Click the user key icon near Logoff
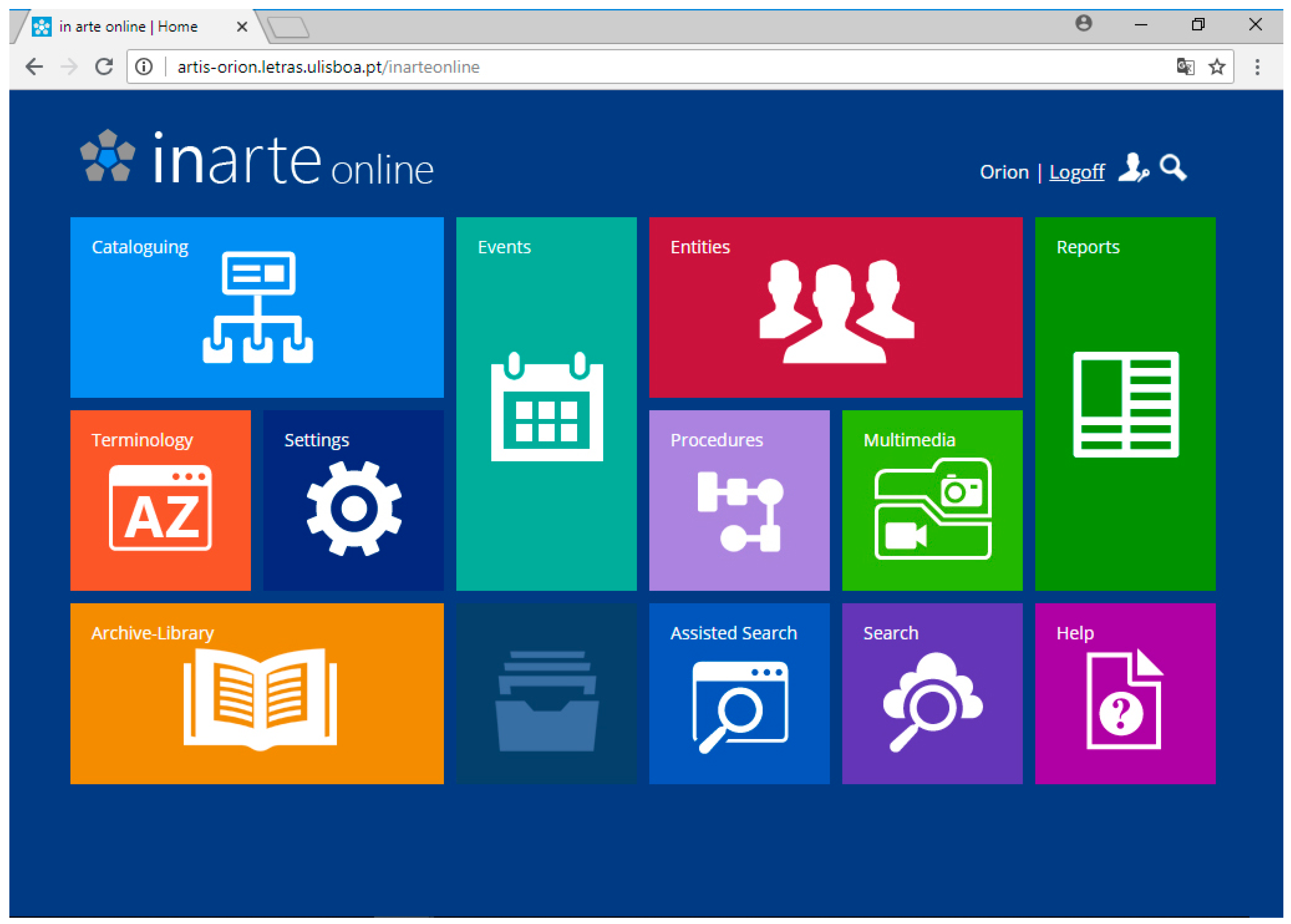 click(x=1132, y=168)
